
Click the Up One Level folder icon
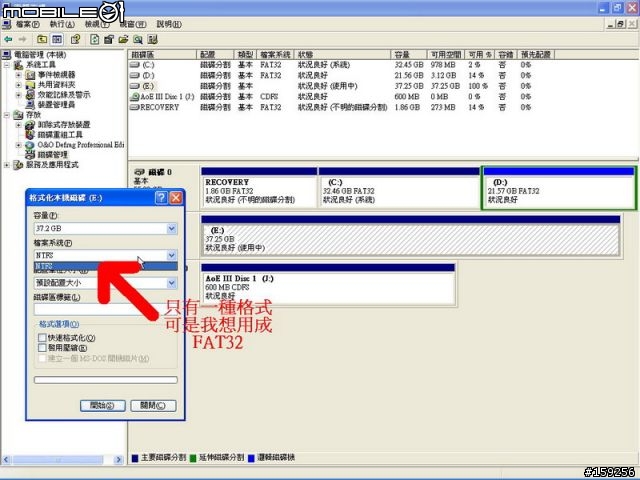click(42, 40)
